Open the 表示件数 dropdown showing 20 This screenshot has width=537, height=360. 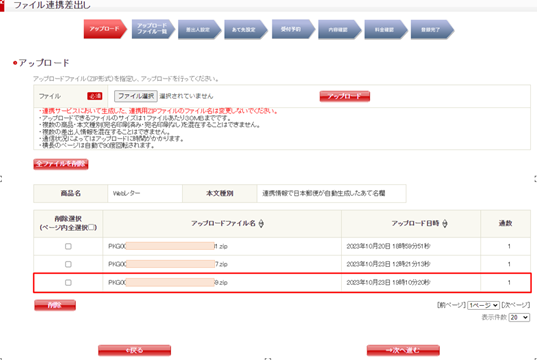519,318
